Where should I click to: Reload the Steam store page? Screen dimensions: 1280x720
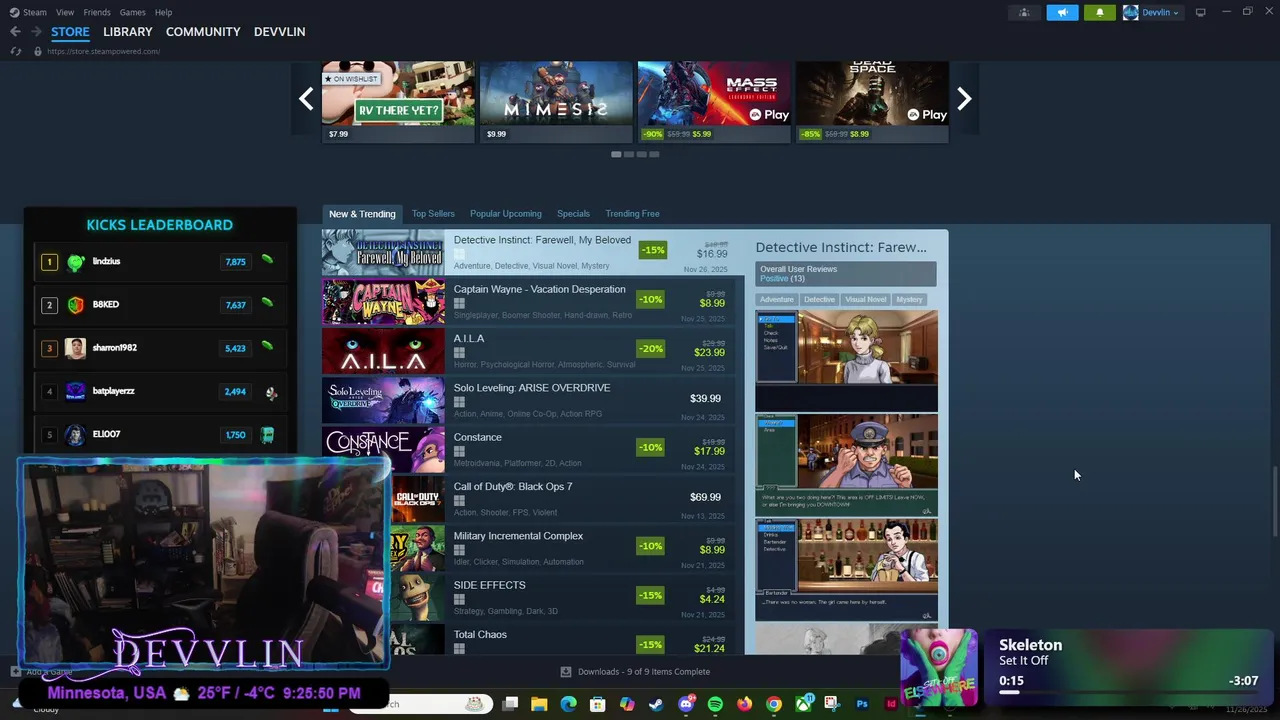(x=15, y=51)
